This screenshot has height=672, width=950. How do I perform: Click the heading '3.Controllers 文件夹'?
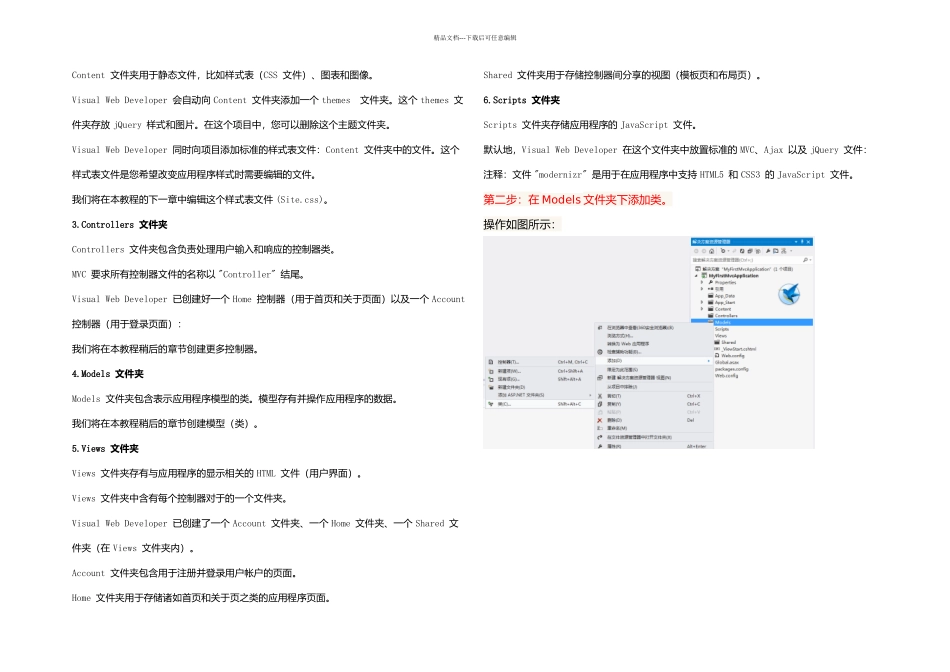(119, 225)
